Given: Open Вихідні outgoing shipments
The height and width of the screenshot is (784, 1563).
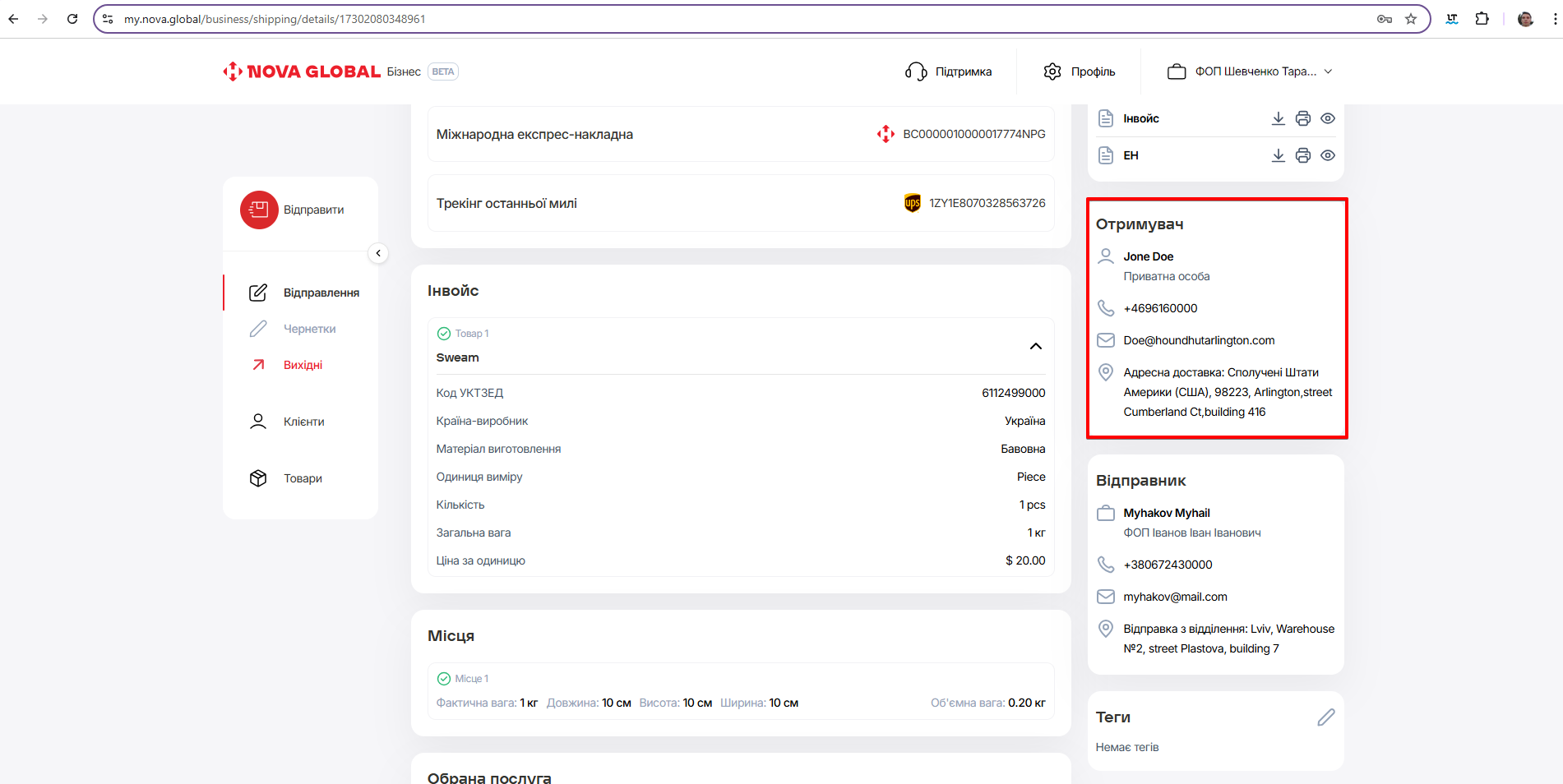Looking at the screenshot, I should 303,365.
